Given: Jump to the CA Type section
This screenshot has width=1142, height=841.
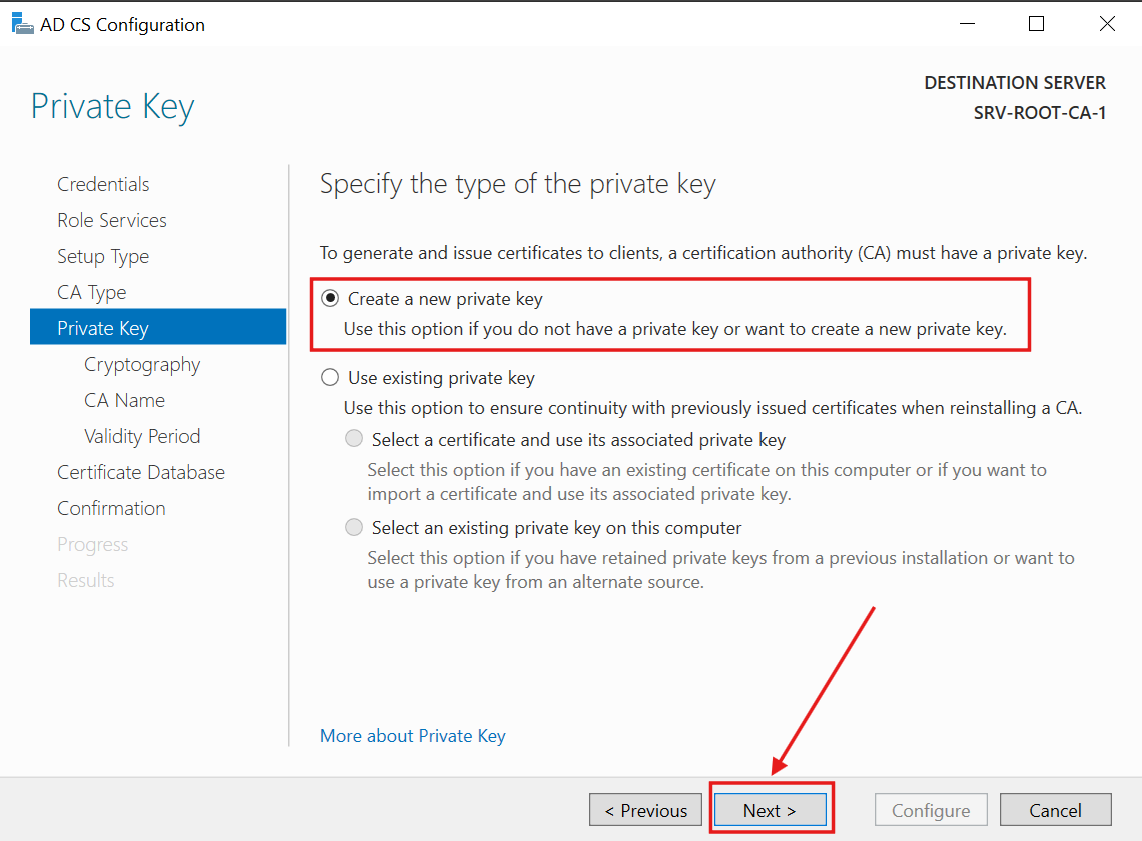Looking at the screenshot, I should click(91, 292).
